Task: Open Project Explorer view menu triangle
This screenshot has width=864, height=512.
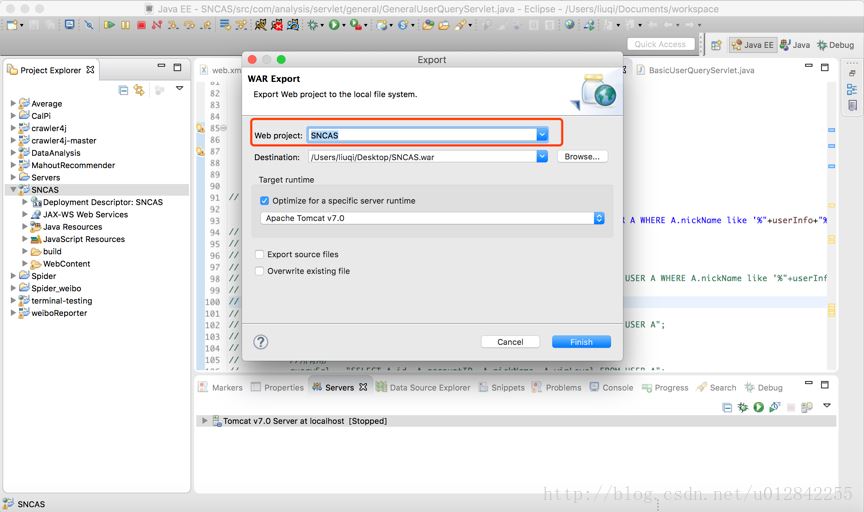Action: pyautogui.click(x=180, y=88)
